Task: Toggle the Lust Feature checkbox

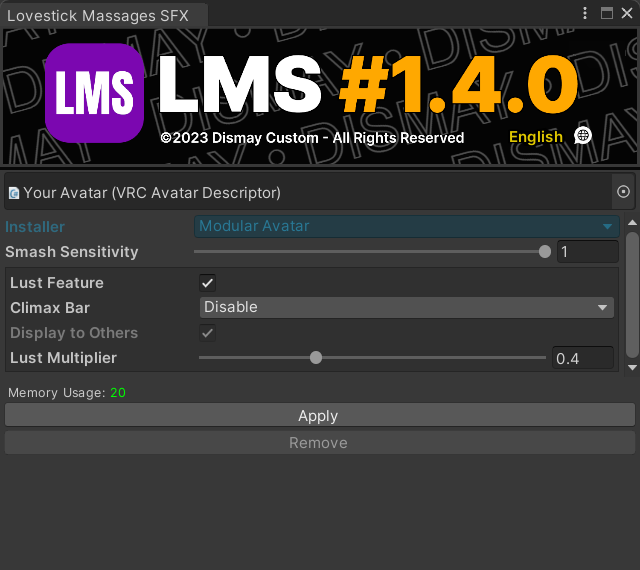Action: [207, 283]
